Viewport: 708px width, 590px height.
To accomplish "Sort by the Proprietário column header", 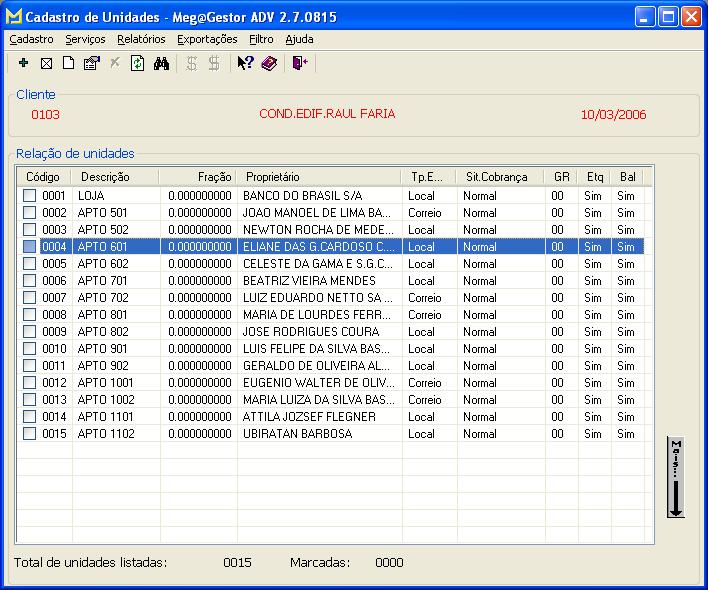I will click(x=319, y=177).
